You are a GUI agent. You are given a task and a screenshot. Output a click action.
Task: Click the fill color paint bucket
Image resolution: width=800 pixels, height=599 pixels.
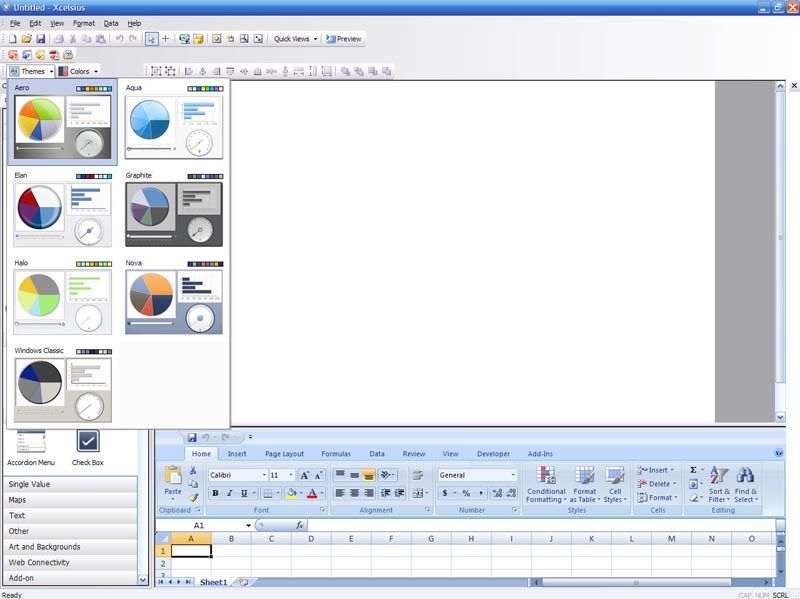[x=291, y=493]
